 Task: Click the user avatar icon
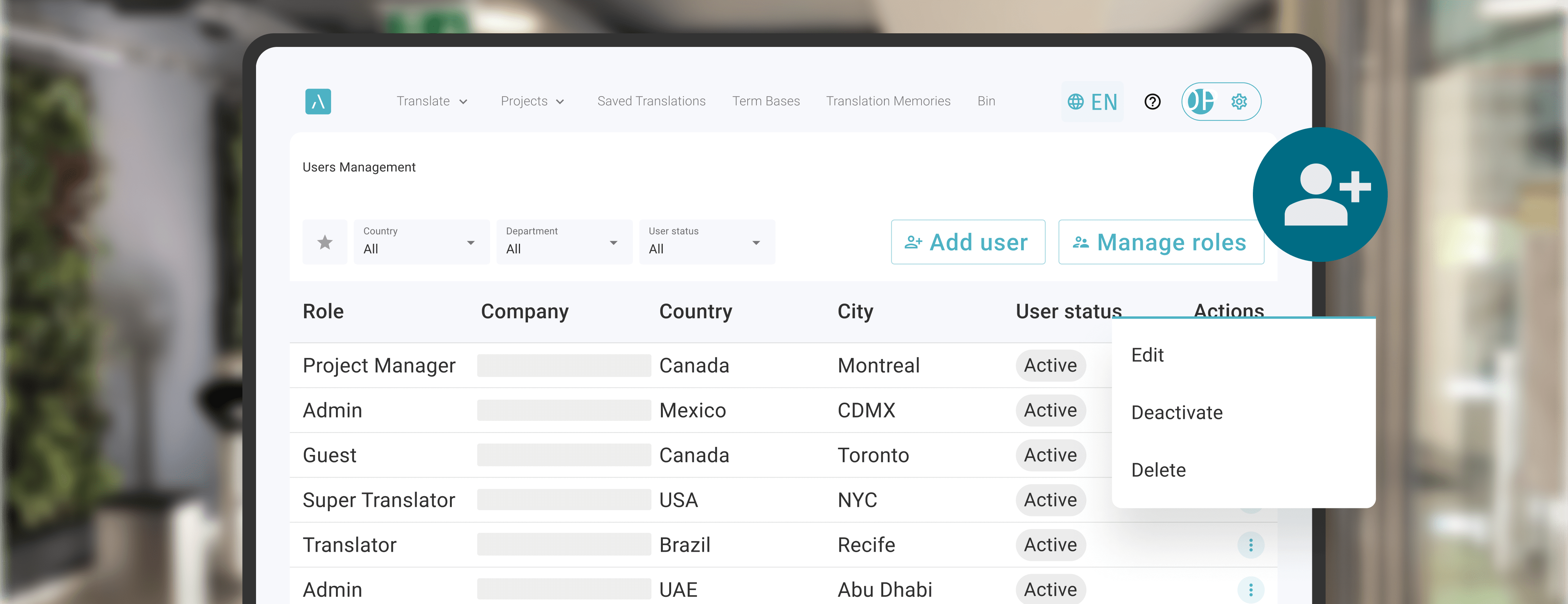1200,101
